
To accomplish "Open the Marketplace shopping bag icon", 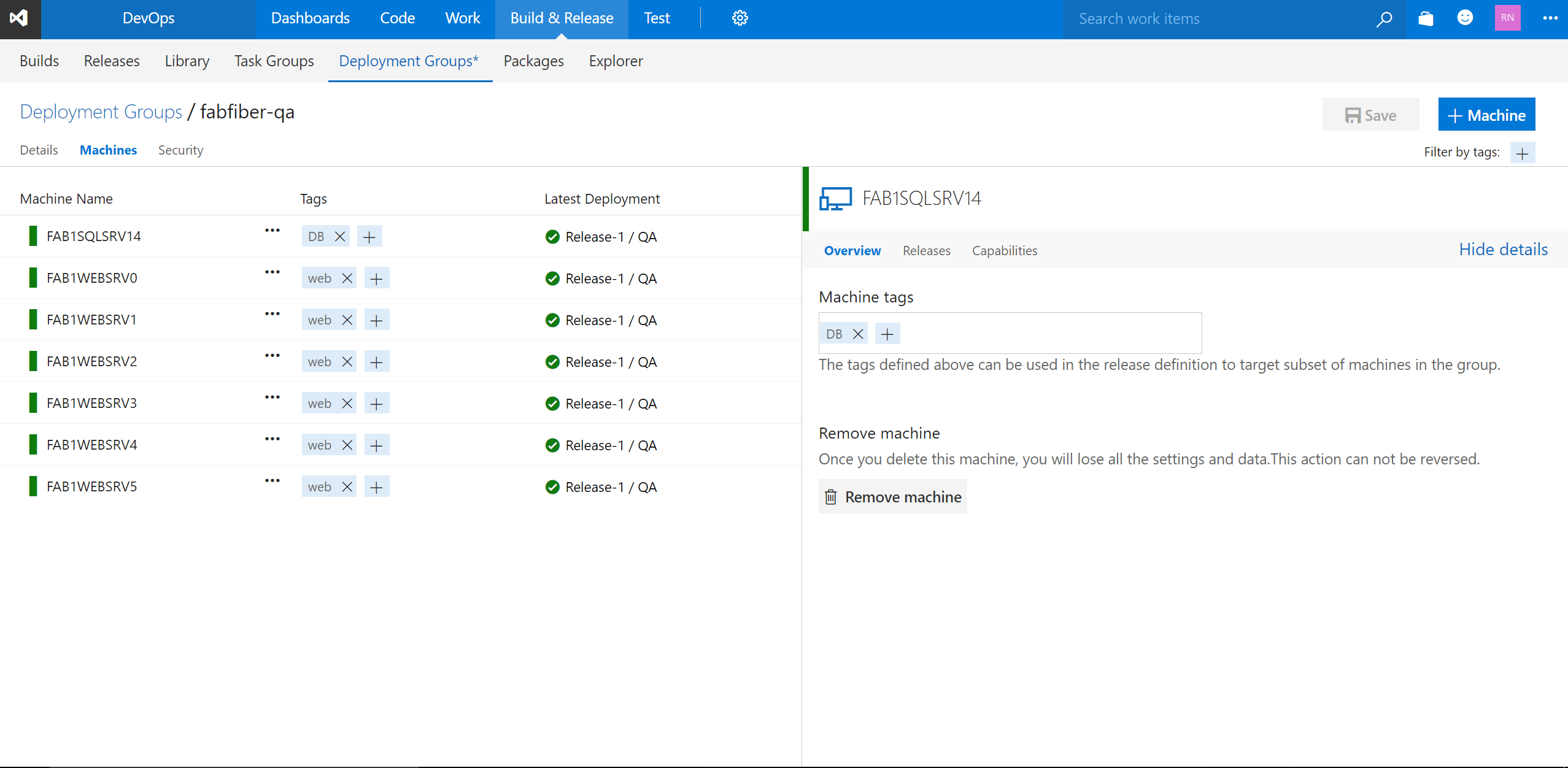I will click(x=1425, y=19).
